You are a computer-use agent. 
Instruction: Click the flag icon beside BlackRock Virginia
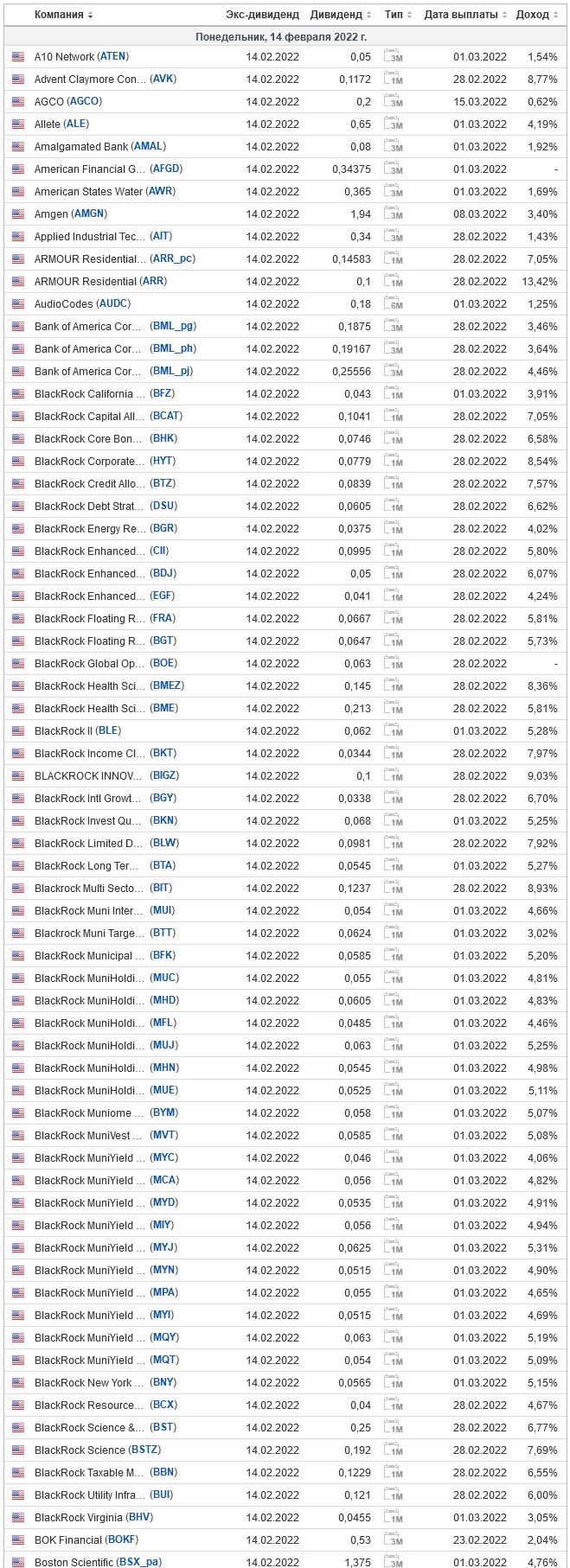coord(18,1517)
